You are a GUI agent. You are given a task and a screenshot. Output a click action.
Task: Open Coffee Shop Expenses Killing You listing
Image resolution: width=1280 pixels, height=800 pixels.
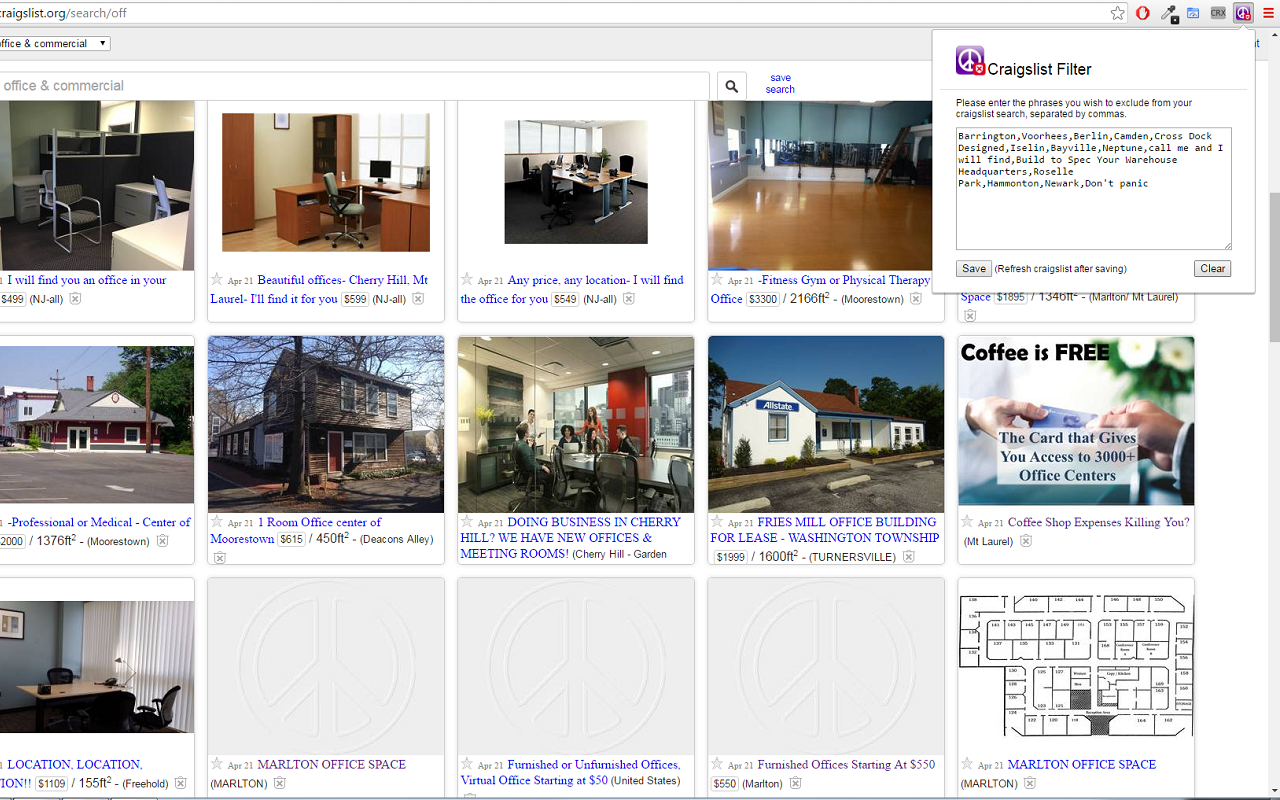1099,522
